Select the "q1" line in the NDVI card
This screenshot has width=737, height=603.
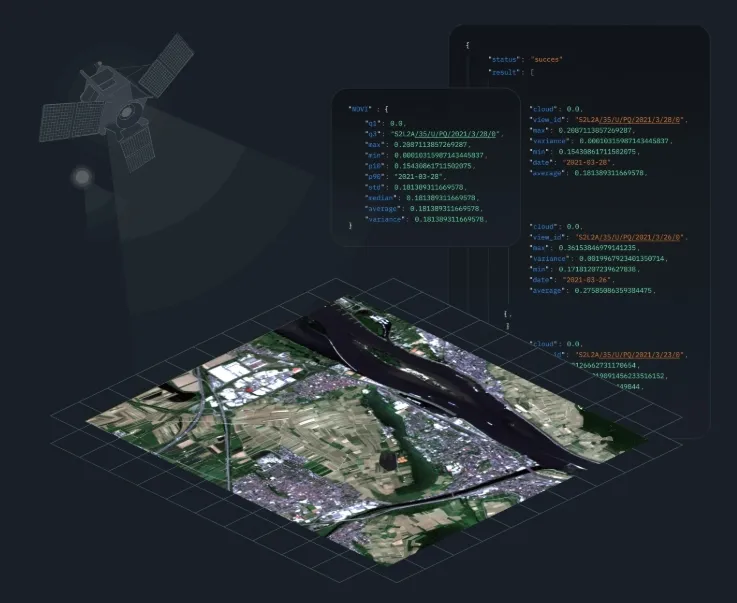(x=385, y=123)
